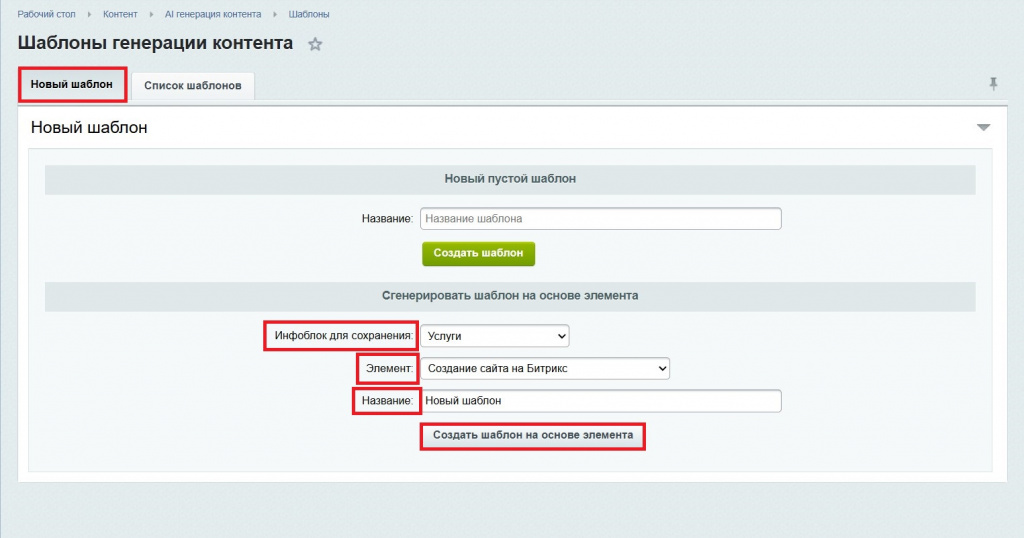Viewport: 1024px width, 538px height.
Task: Focus the empty Название шаблона input field
Action: (x=600, y=218)
